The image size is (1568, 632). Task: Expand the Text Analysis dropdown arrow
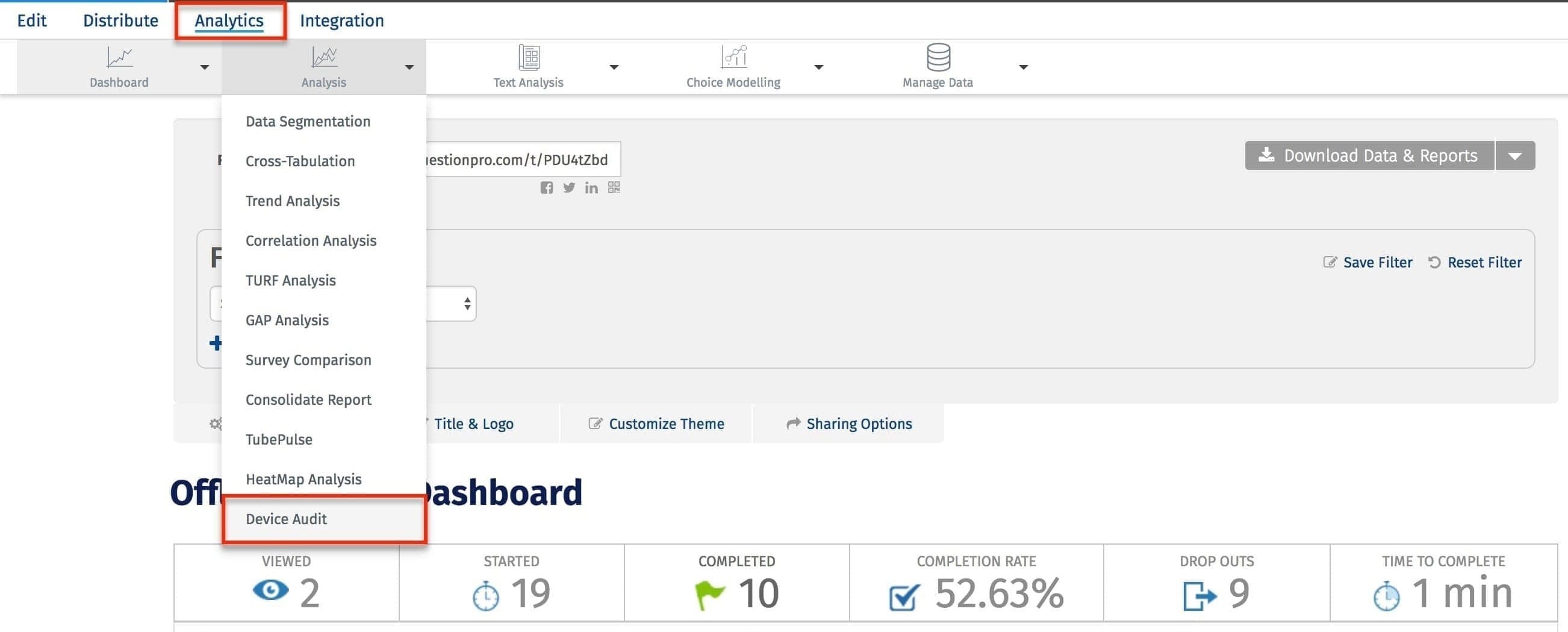pyautogui.click(x=614, y=67)
